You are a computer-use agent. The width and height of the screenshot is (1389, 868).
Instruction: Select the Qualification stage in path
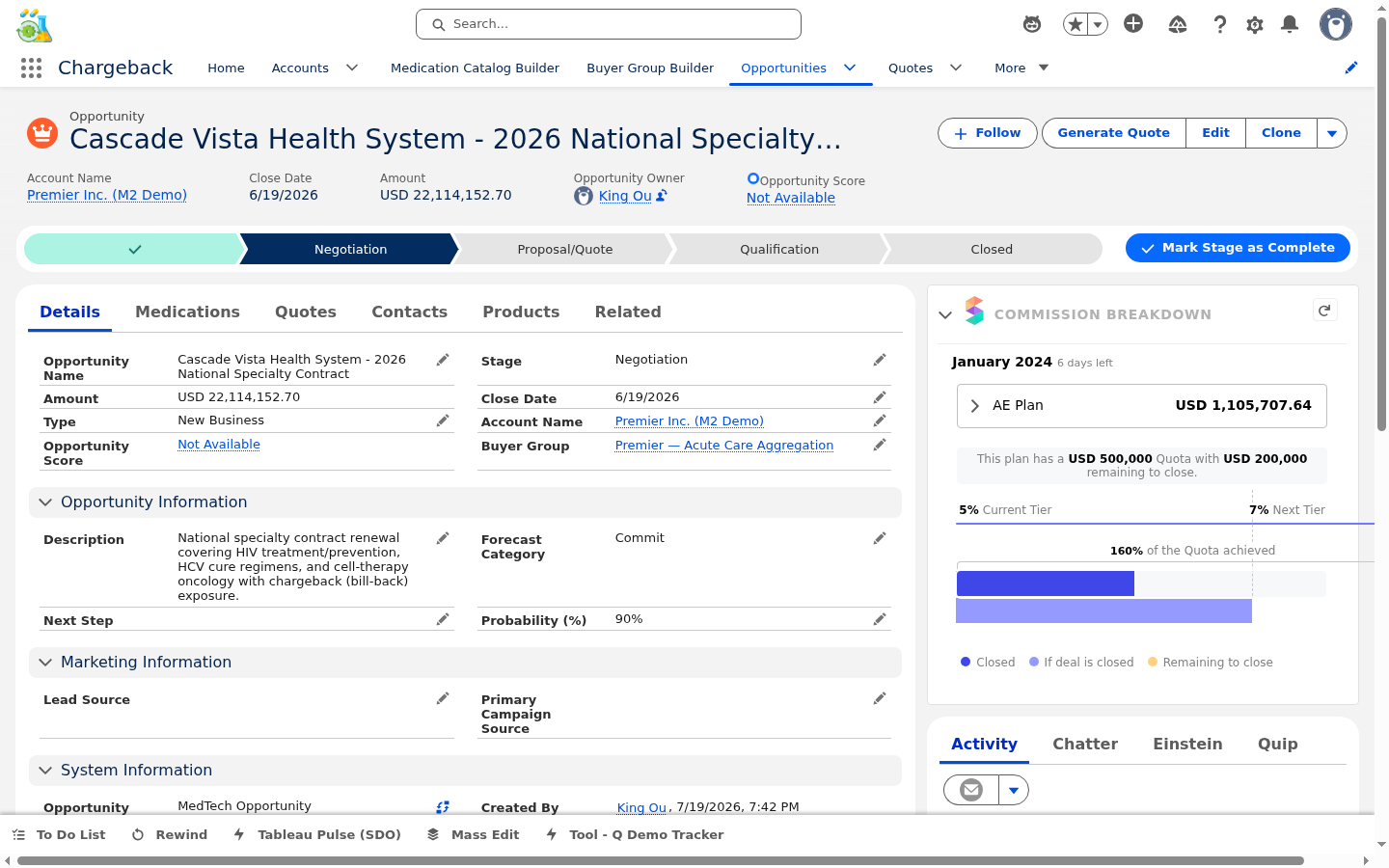pos(779,249)
